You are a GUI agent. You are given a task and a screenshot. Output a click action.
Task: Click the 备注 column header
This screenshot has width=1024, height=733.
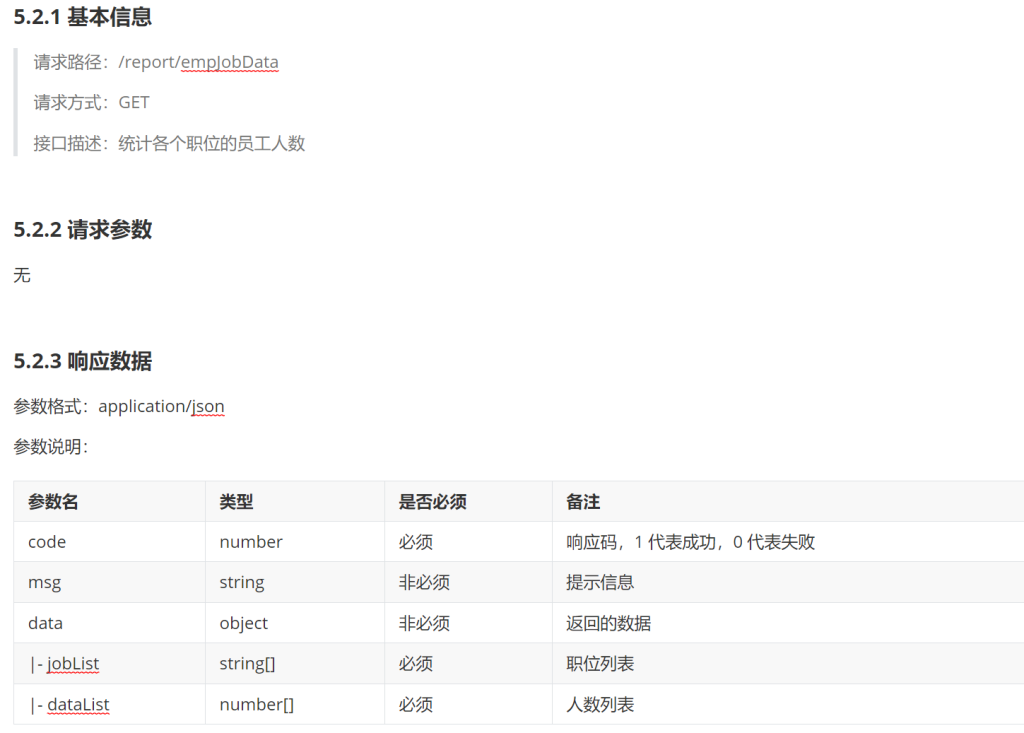583,502
